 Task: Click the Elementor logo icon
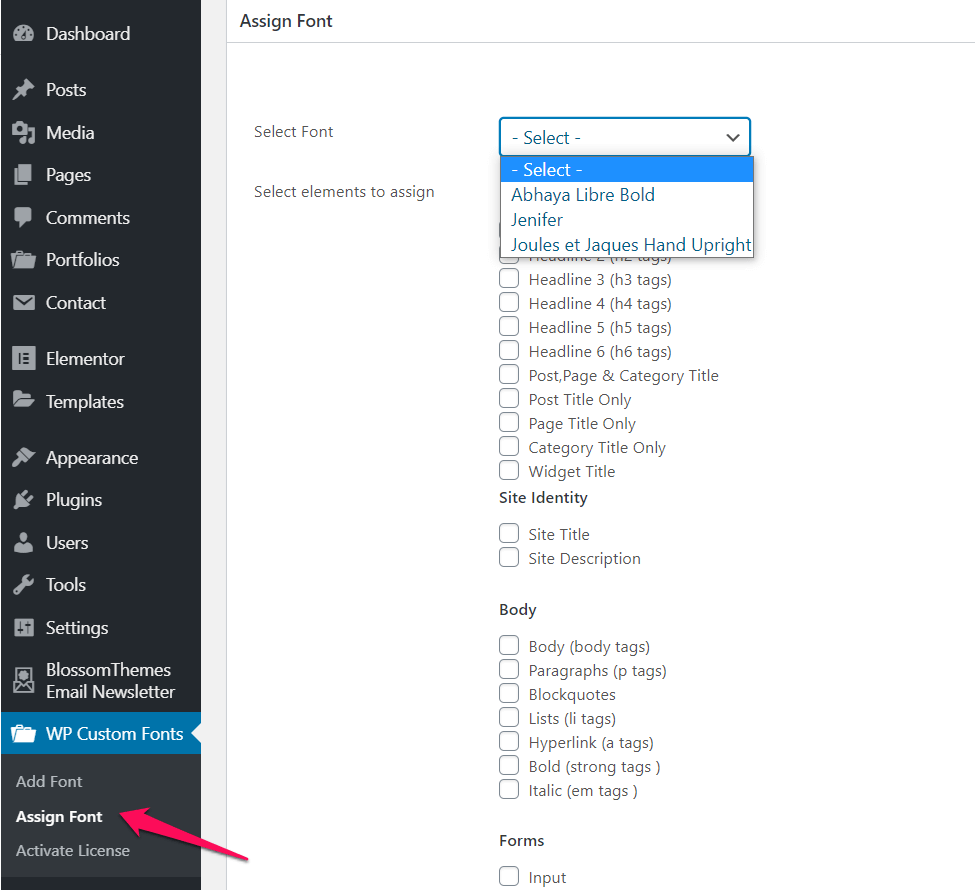[23, 359]
